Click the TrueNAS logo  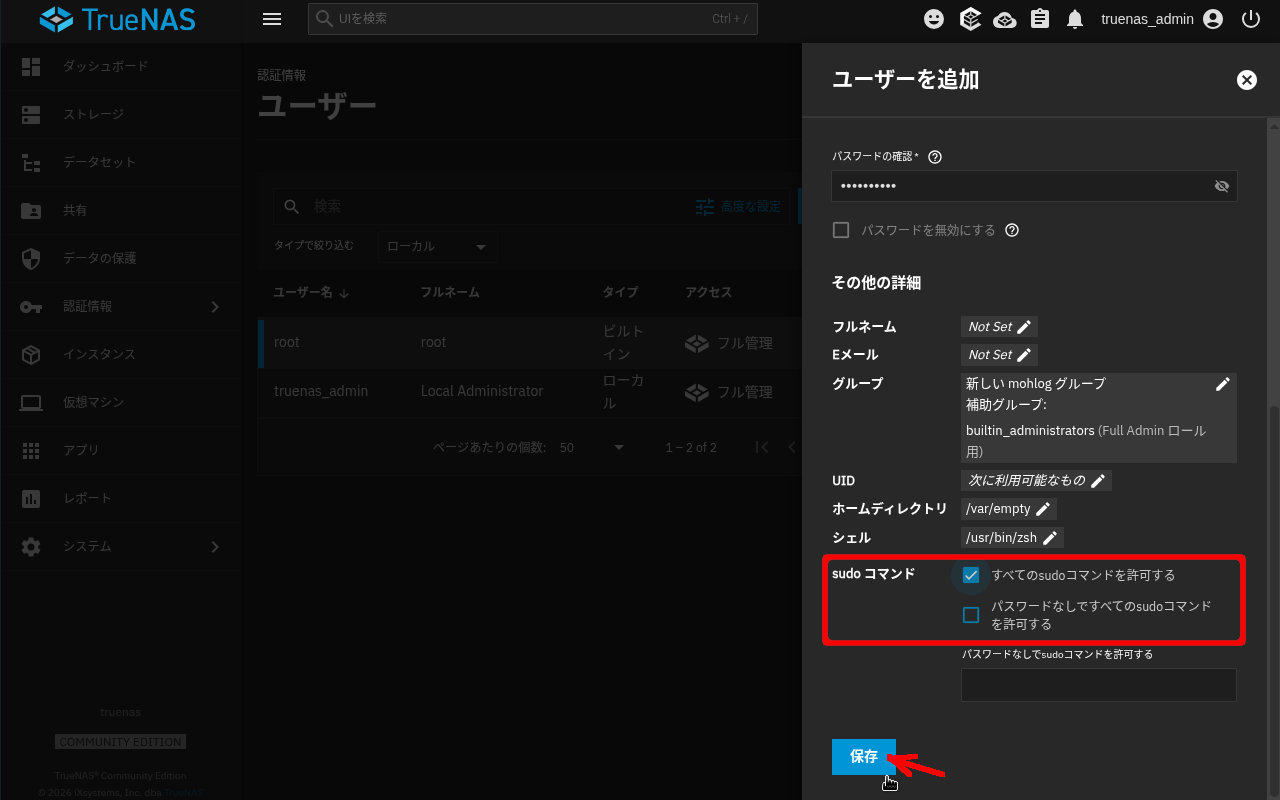coord(118,19)
